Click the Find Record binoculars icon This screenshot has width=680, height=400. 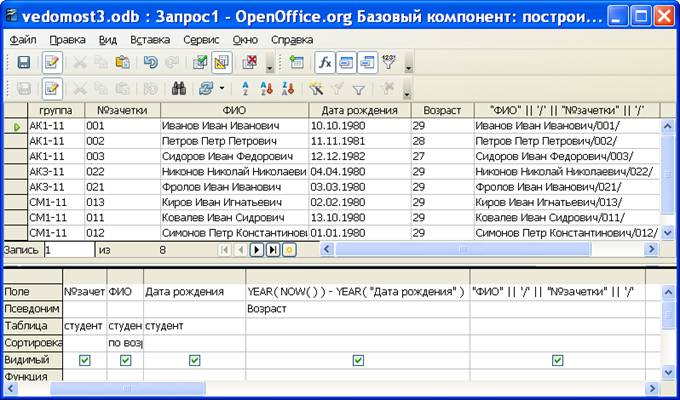pyautogui.click(x=179, y=88)
